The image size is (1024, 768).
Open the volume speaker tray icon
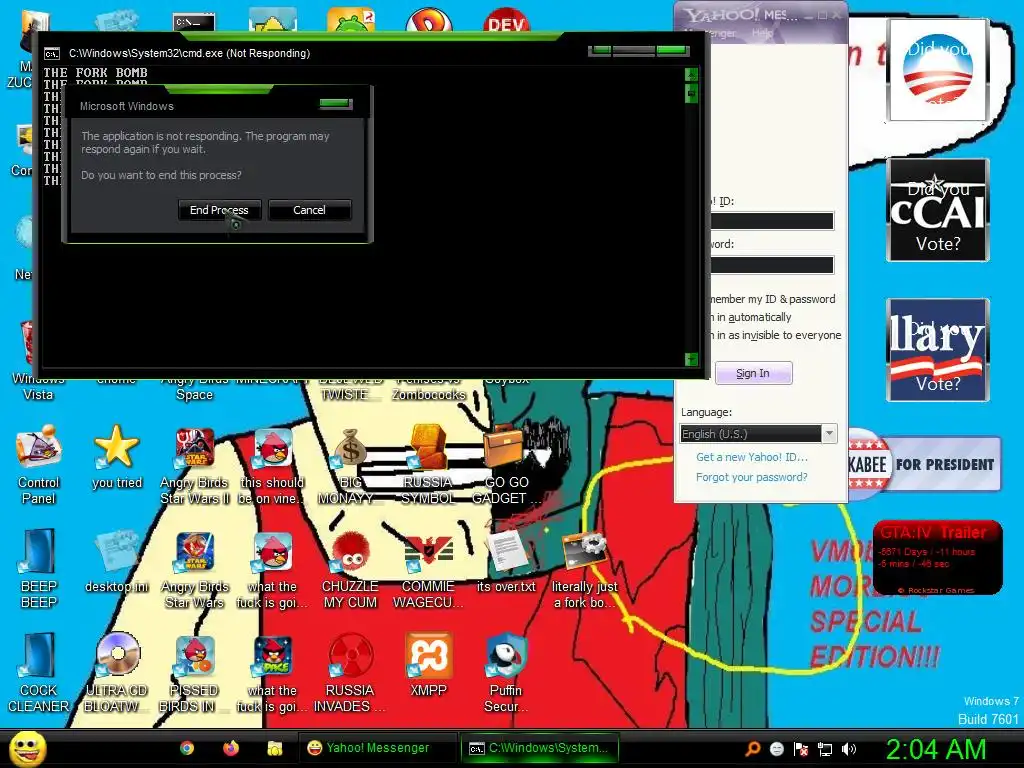click(848, 748)
